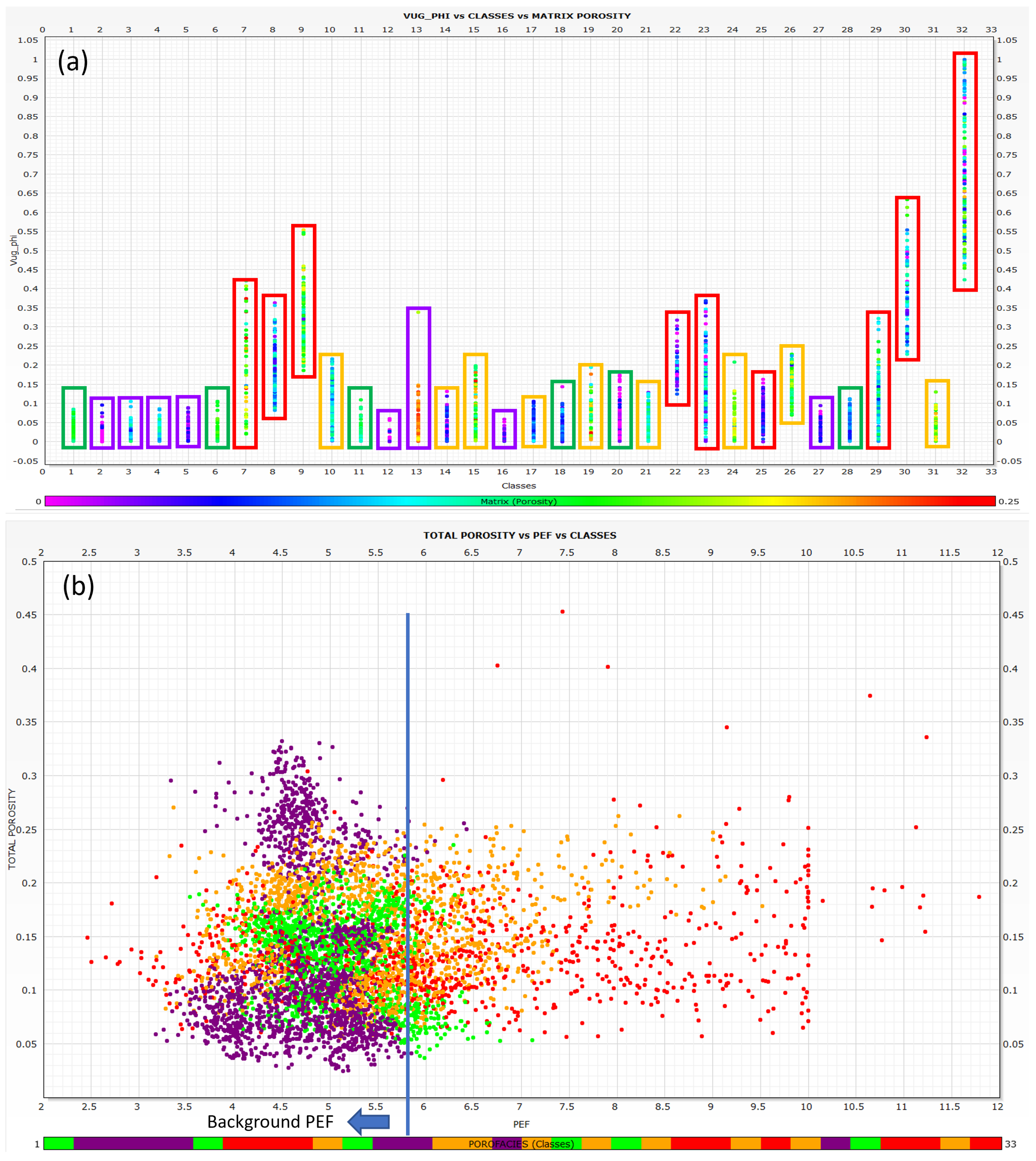Click the VUG_PHI vs CLASSES chart title

point(517,16)
